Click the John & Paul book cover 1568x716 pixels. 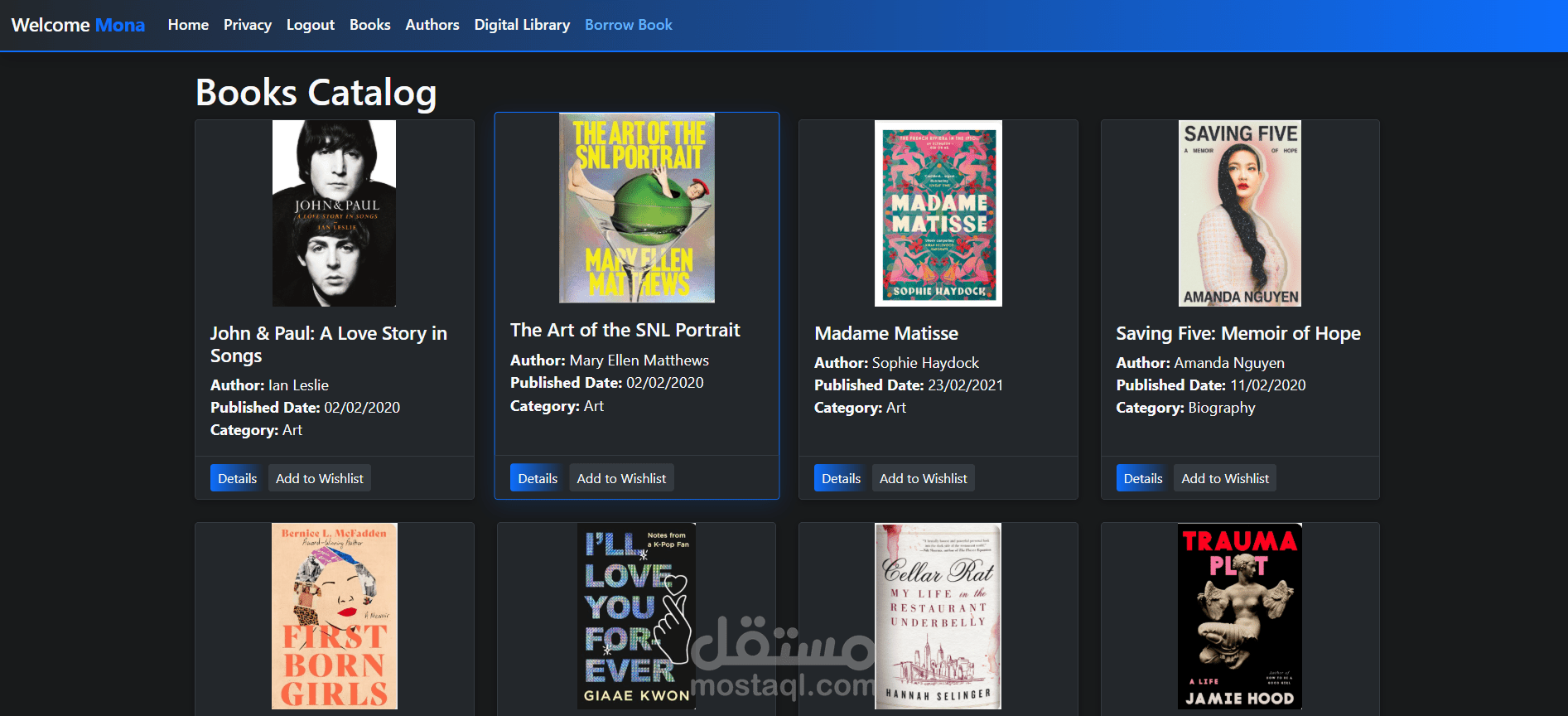[x=334, y=213]
